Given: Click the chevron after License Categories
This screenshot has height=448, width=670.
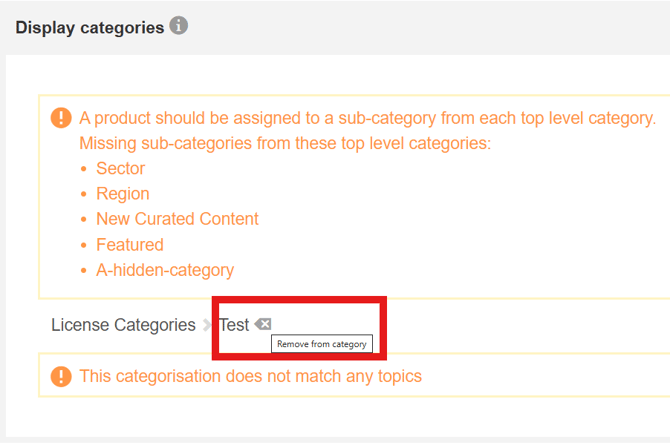Looking at the screenshot, I should coord(208,325).
